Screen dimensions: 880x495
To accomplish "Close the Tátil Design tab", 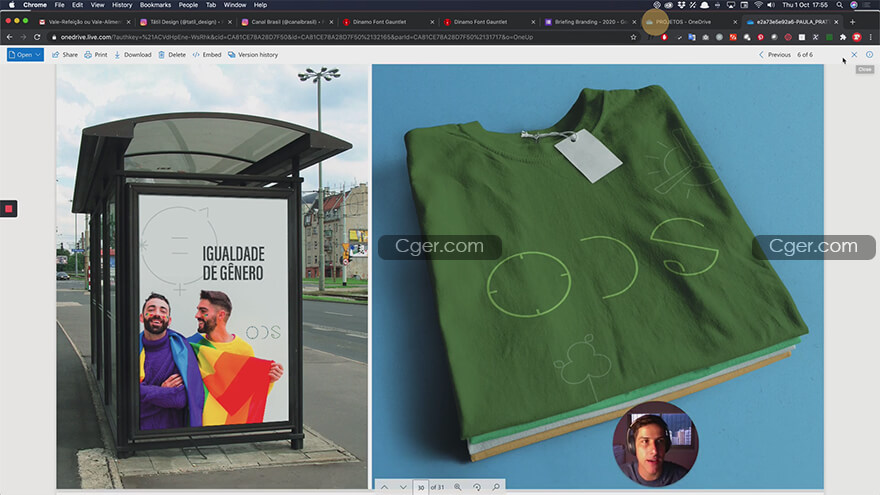I will pyautogui.click(x=230, y=22).
